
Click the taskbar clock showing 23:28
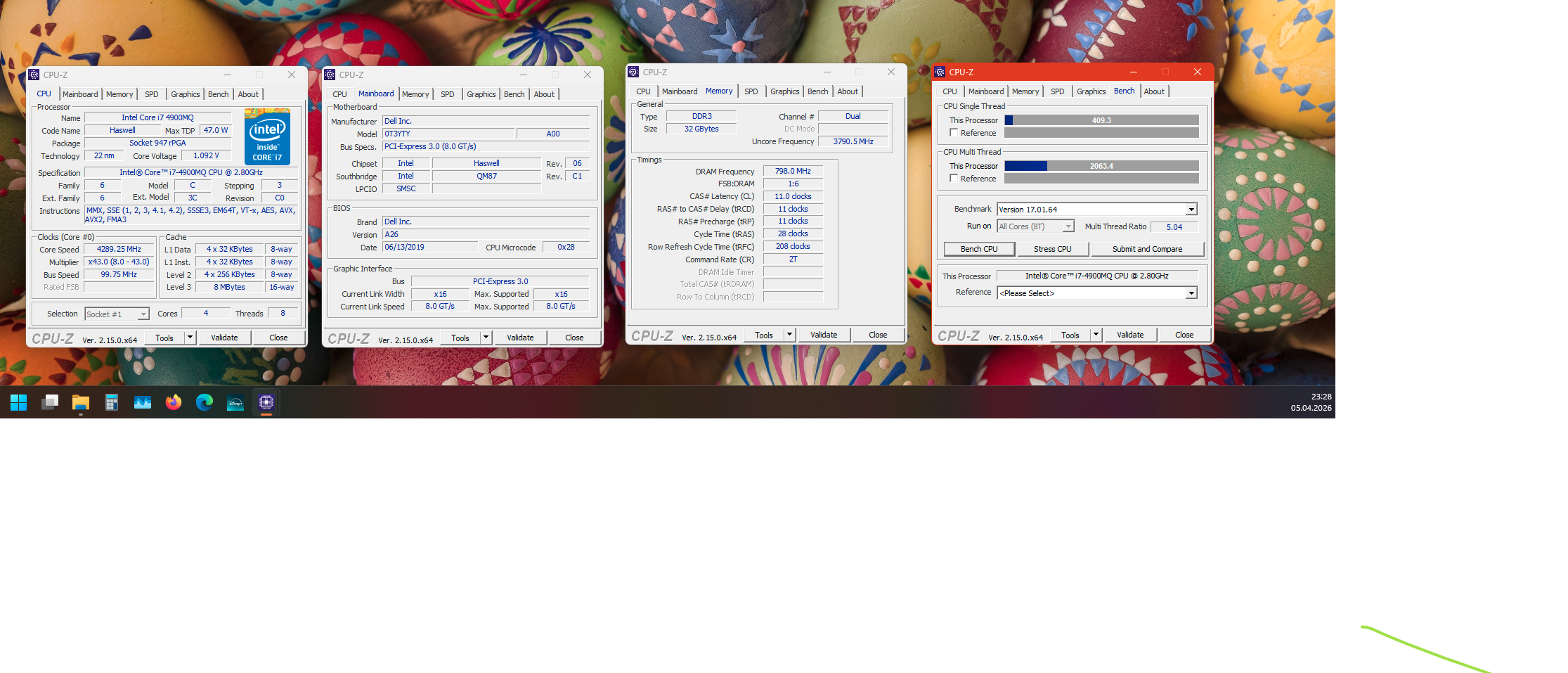click(1311, 402)
